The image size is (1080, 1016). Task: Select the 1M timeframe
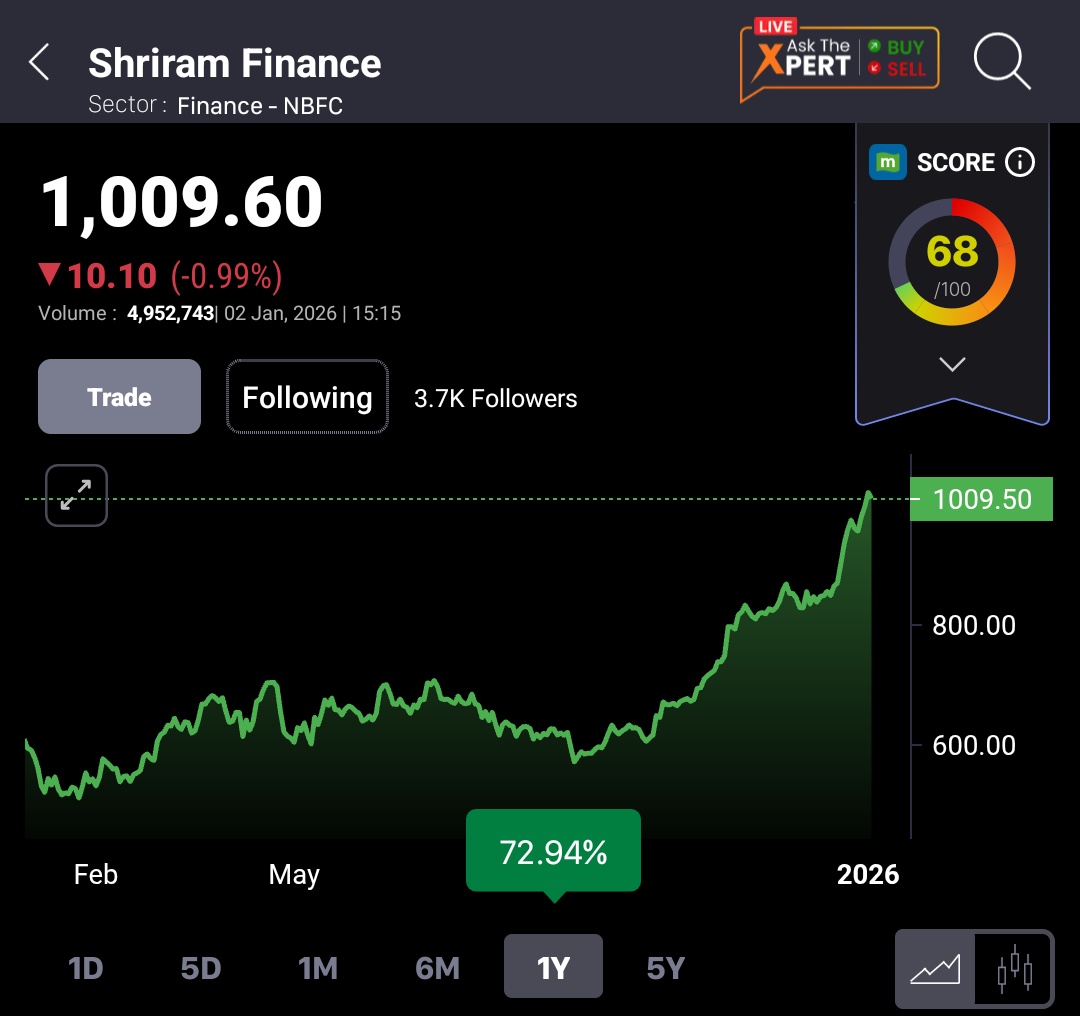coord(318,968)
